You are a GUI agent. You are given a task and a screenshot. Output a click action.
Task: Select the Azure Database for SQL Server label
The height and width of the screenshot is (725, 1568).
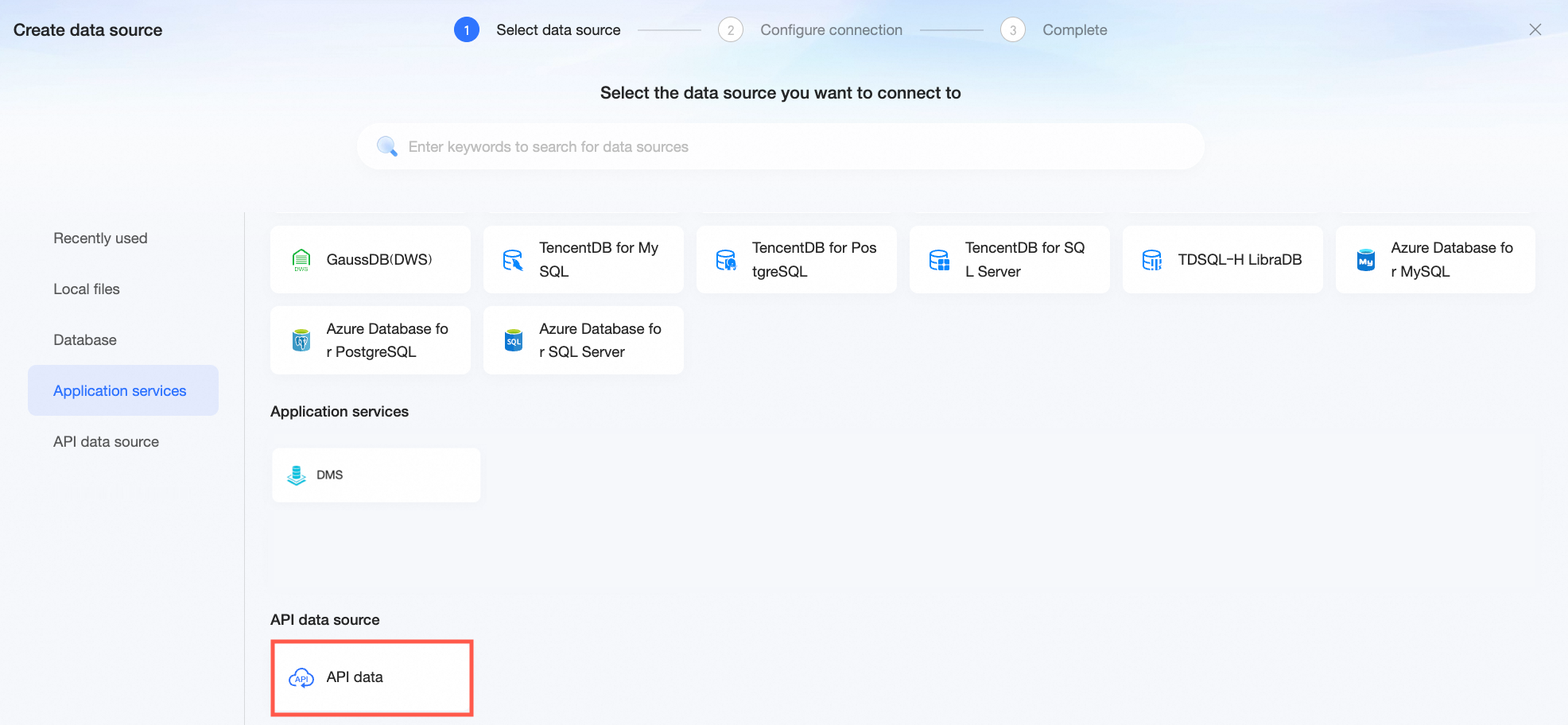[600, 340]
